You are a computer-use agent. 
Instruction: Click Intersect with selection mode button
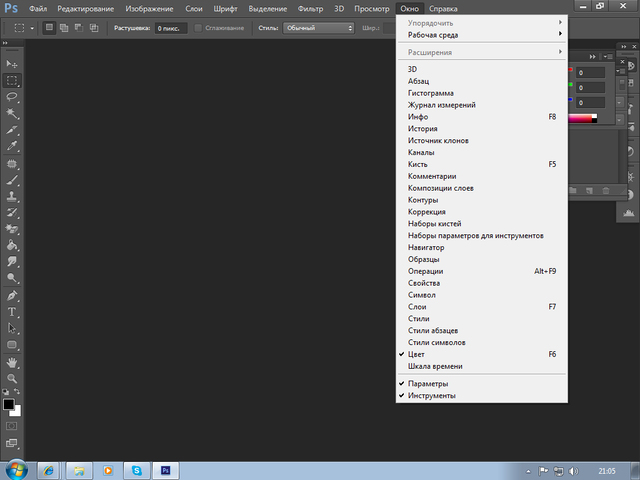point(94,28)
